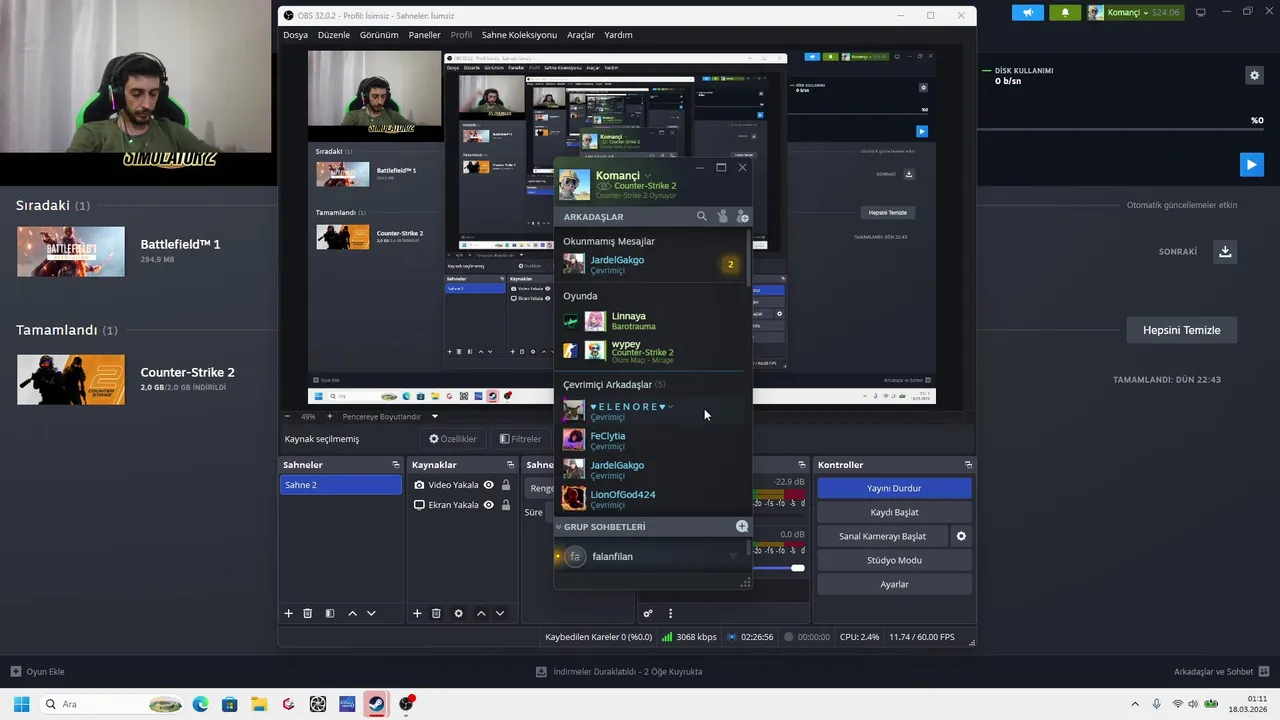Viewport: 1280px width, 720px height.
Task: Move source up in Kaynaklar panel
Action: click(x=481, y=613)
